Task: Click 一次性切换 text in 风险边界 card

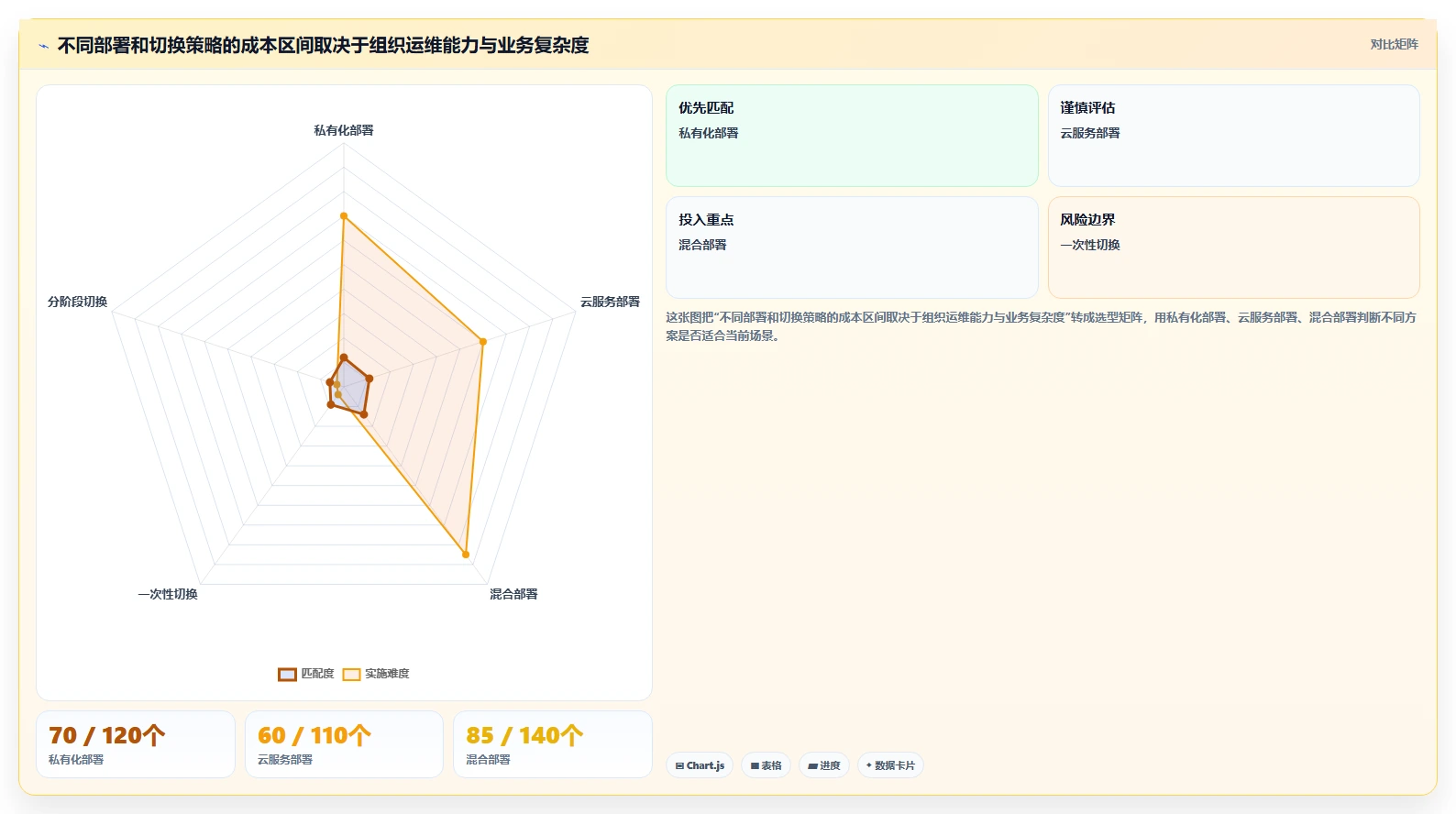Action: [x=1090, y=245]
